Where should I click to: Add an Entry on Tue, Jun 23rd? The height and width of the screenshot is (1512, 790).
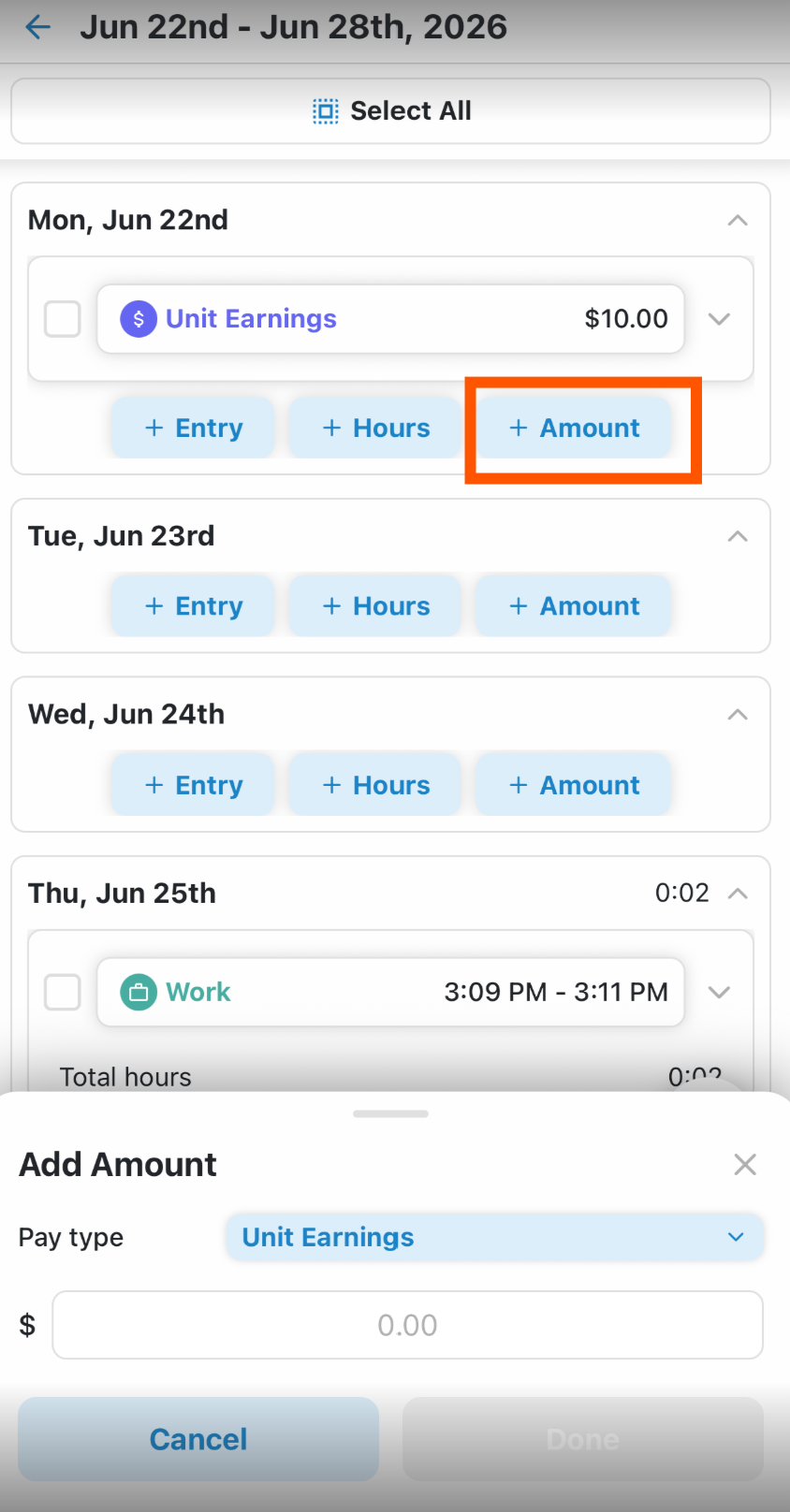pos(193,606)
